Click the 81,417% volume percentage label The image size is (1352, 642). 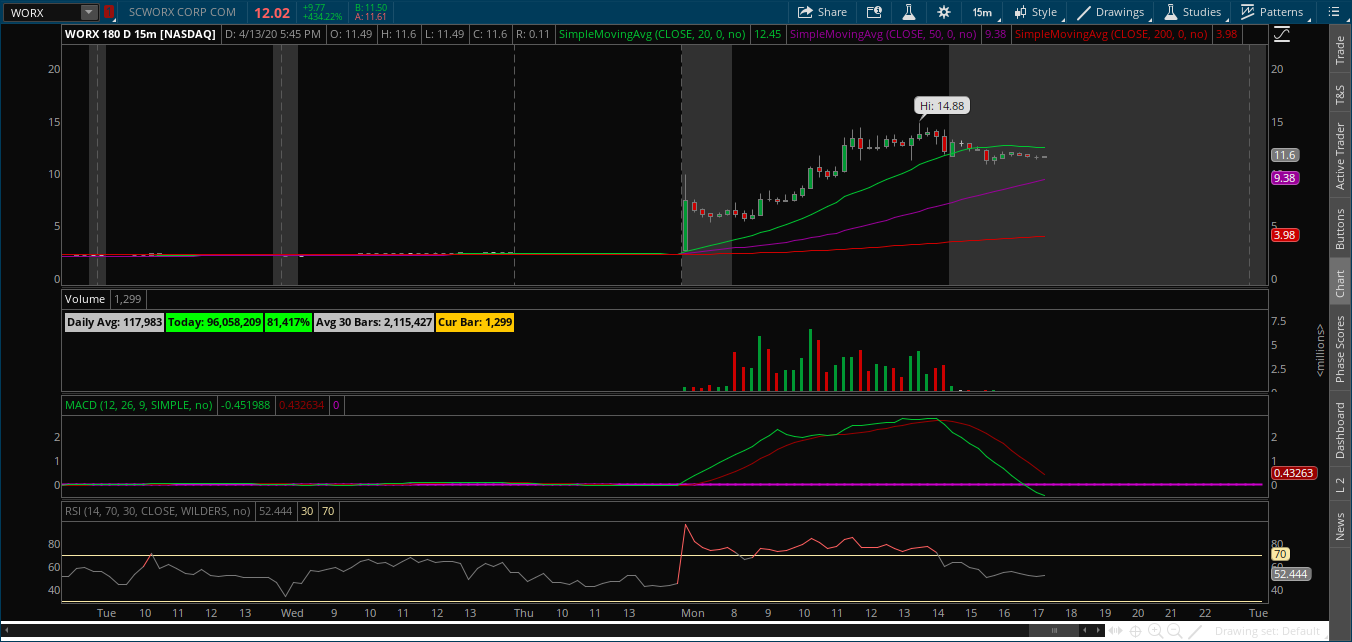[288, 322]
